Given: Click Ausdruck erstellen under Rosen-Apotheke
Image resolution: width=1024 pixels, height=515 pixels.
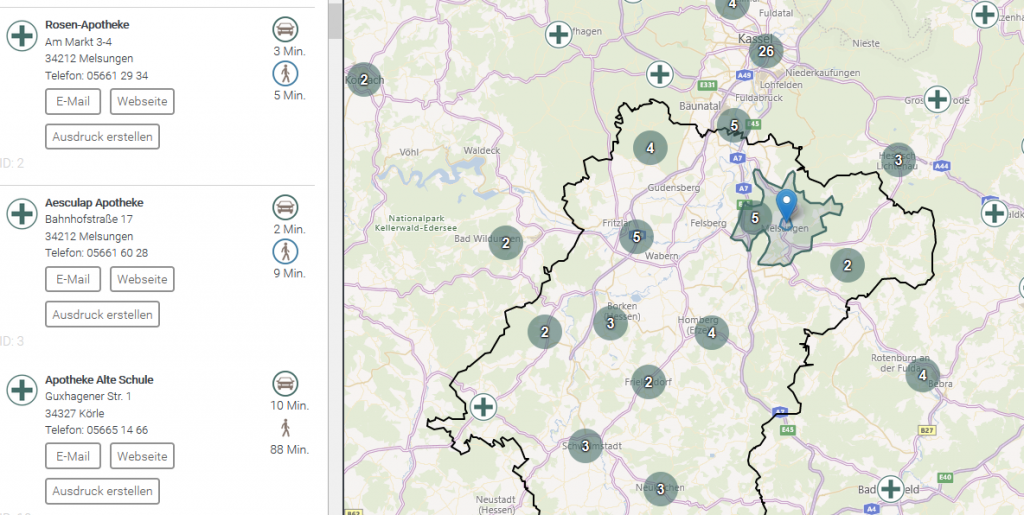Looking at the screenshot, I should 103,137.
